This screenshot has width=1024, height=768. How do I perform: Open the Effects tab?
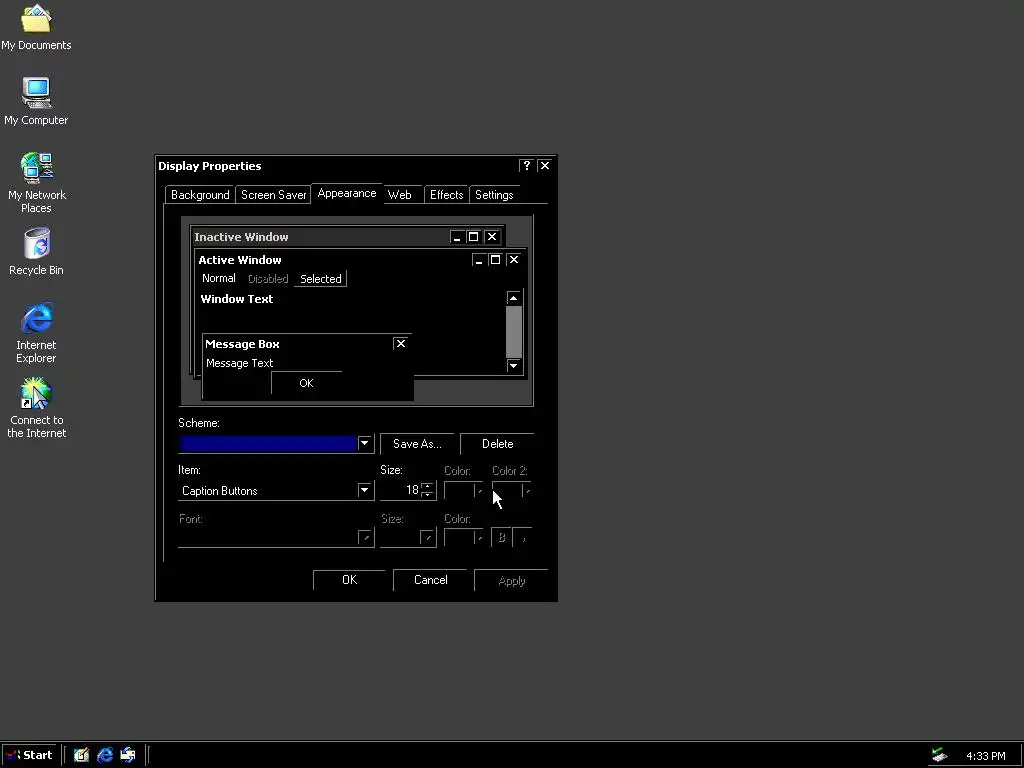[x=447, y=195]
